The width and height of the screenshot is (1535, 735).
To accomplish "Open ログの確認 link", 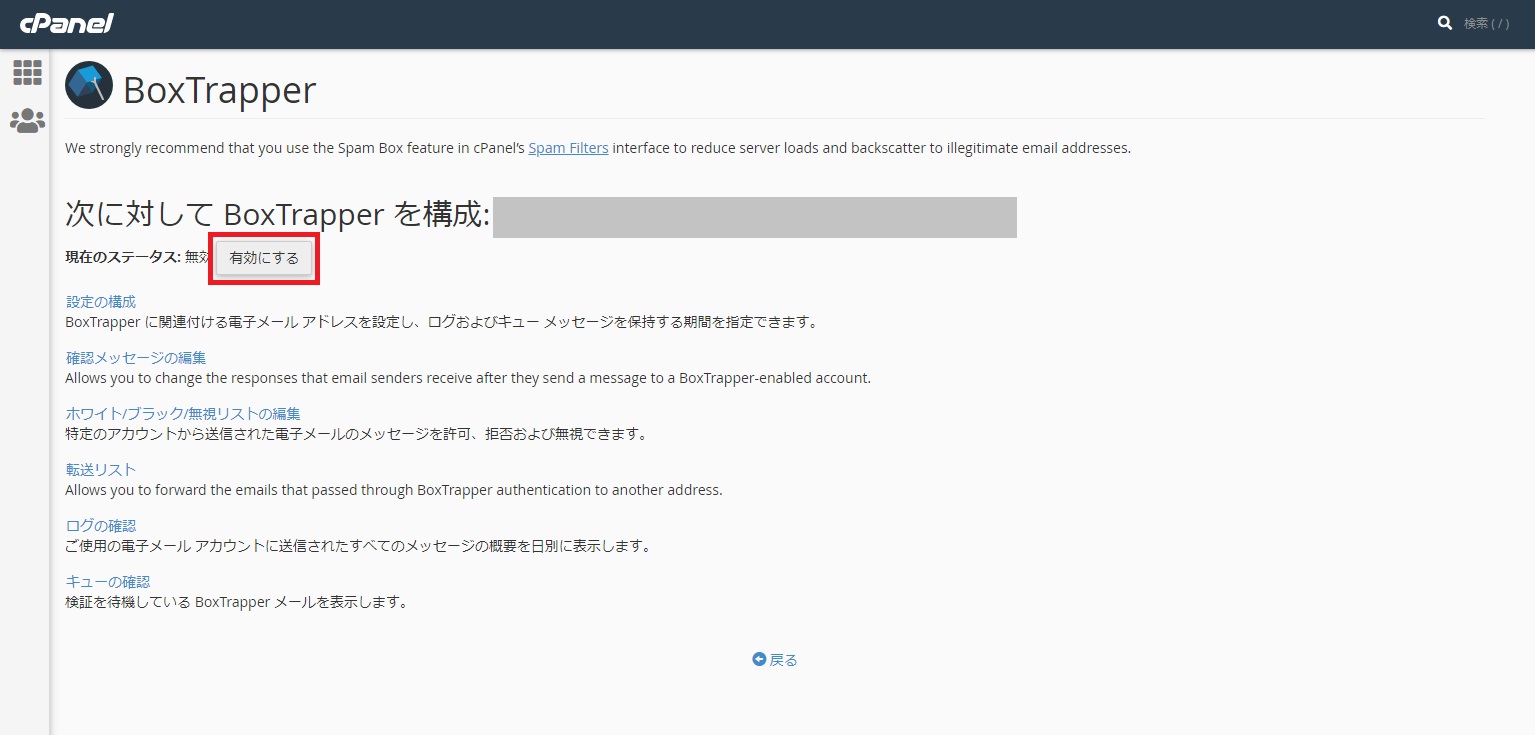I will (101, 525).
